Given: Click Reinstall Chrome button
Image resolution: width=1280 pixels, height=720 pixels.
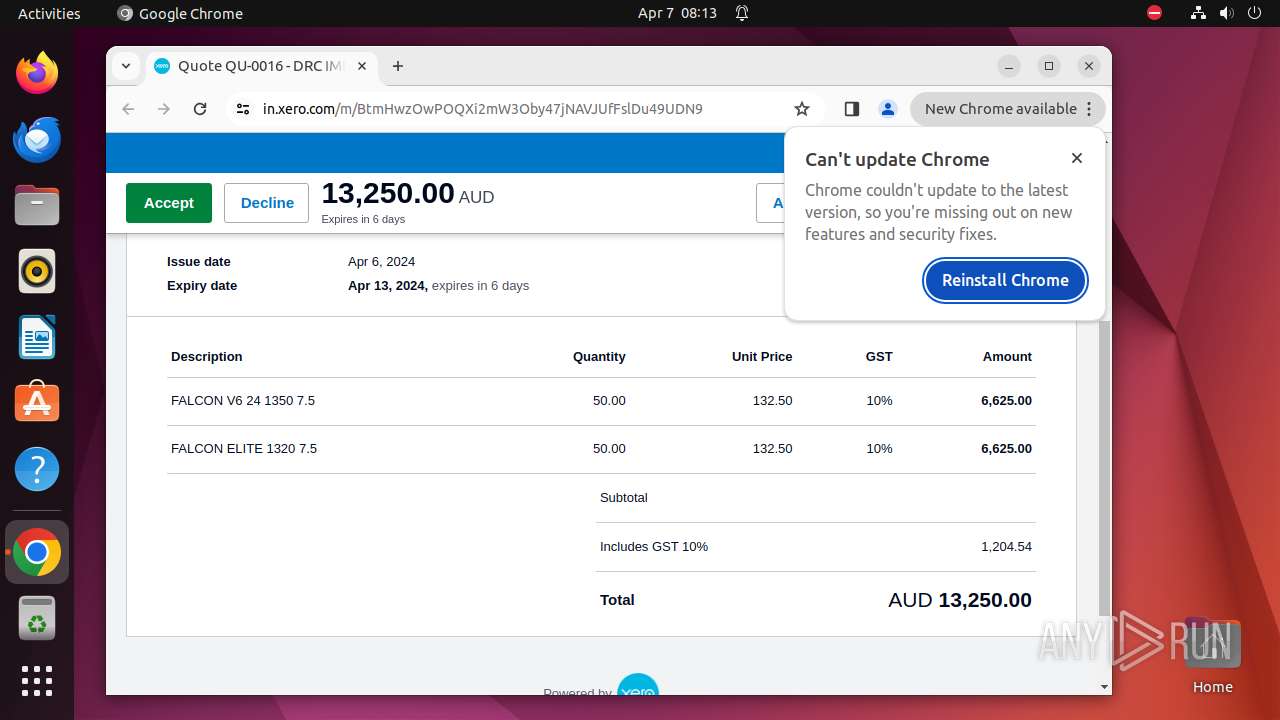Looking at the screenshot, I should 1005,280.
